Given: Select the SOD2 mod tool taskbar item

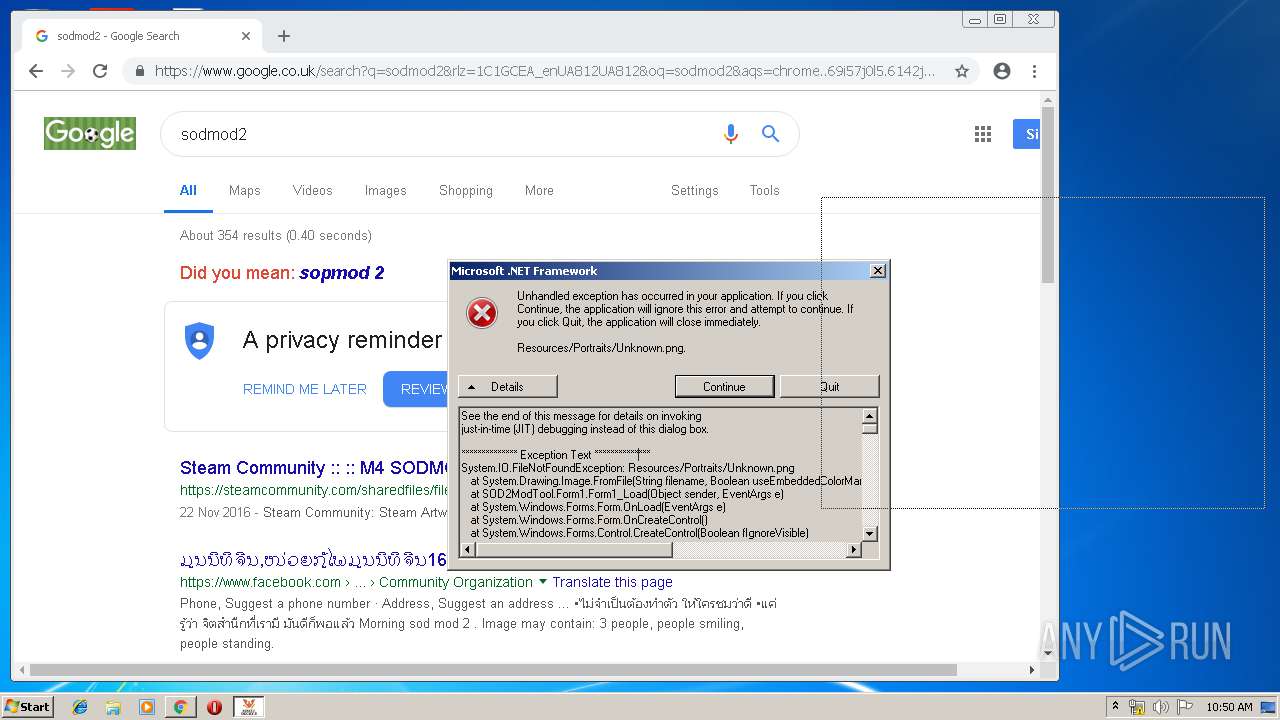Looking at the screenshot, I should 249,707.
